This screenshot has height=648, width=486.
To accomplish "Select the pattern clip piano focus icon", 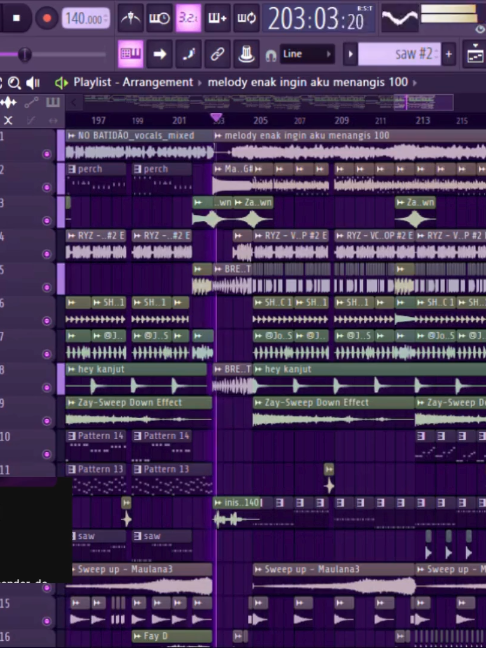I will point(53,102).
